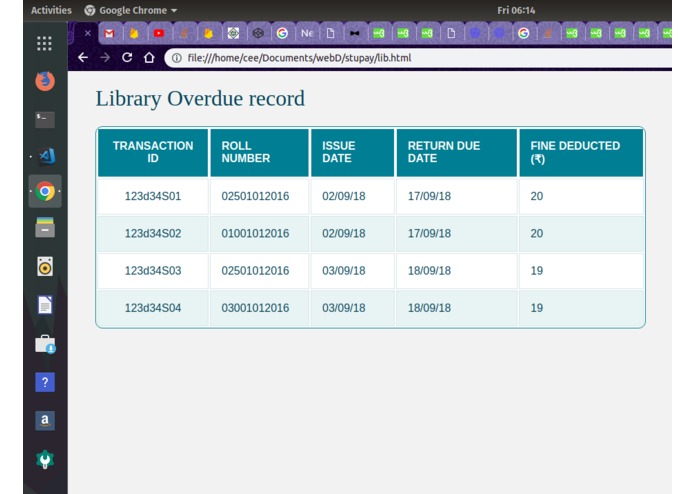Screen dimensions: 695x494
Task: Click the Chrome home button
Action: point(149,58)
